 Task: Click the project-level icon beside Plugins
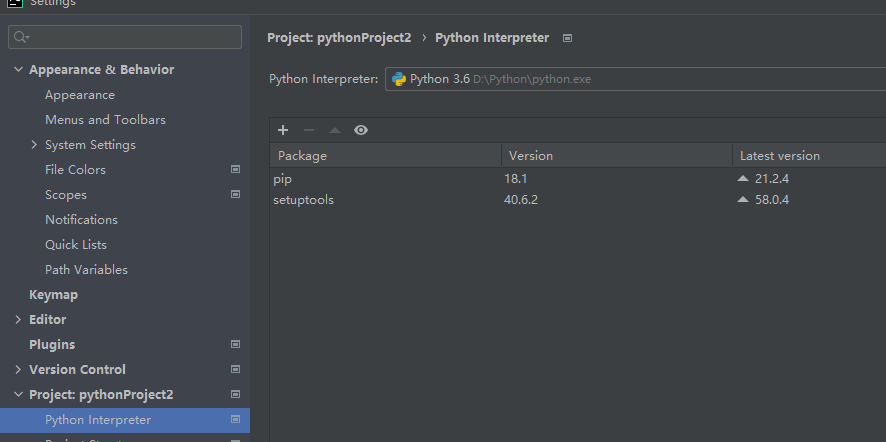coord(235,345)
